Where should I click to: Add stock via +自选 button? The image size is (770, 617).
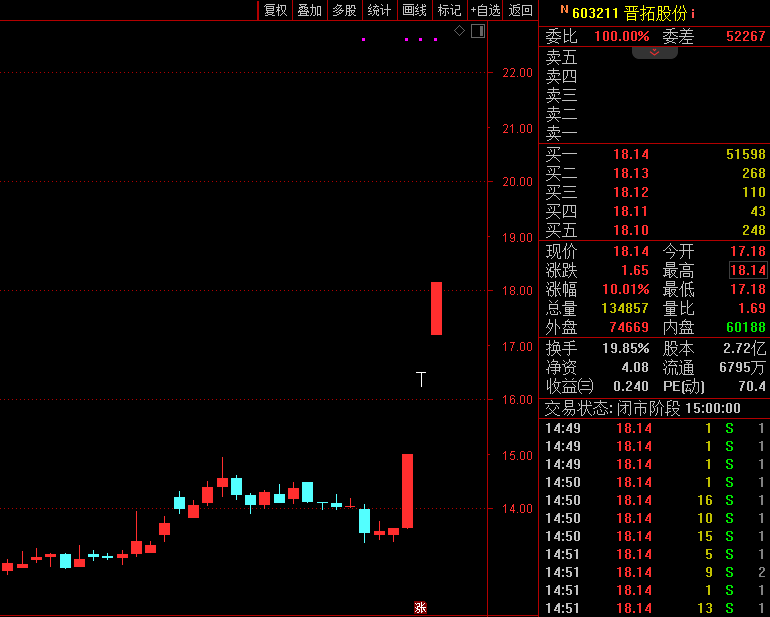click(x=485, y=10)
